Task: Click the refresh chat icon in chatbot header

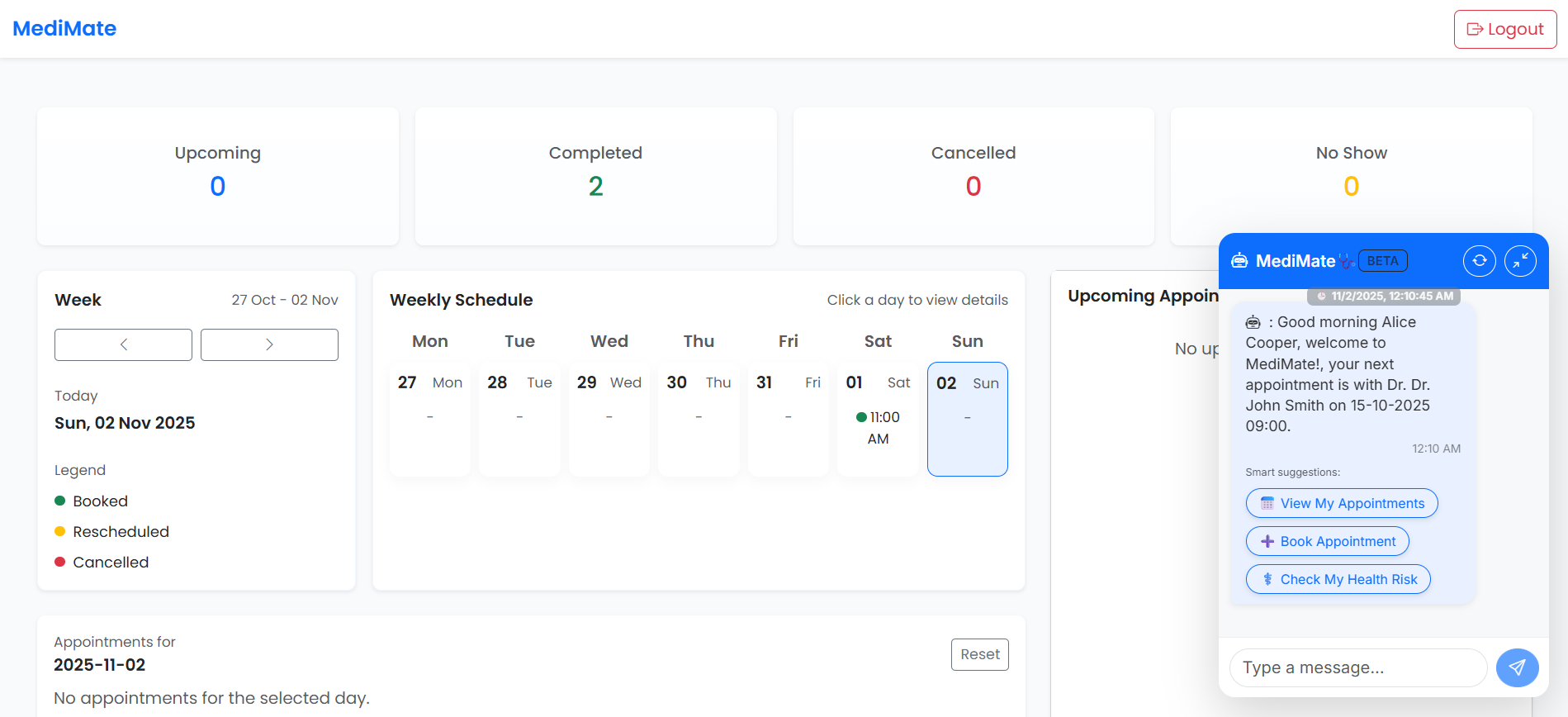Action: (x=1479, y=261)
